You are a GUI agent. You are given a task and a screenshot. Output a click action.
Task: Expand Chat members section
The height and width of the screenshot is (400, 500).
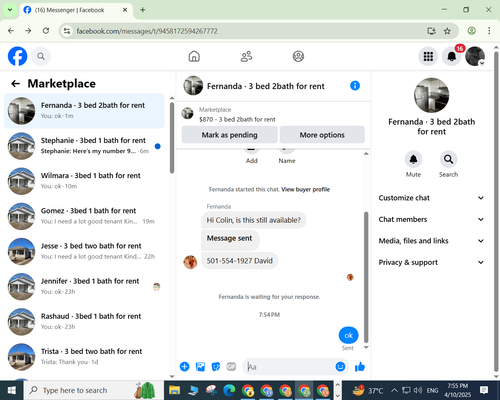point(431,219)
